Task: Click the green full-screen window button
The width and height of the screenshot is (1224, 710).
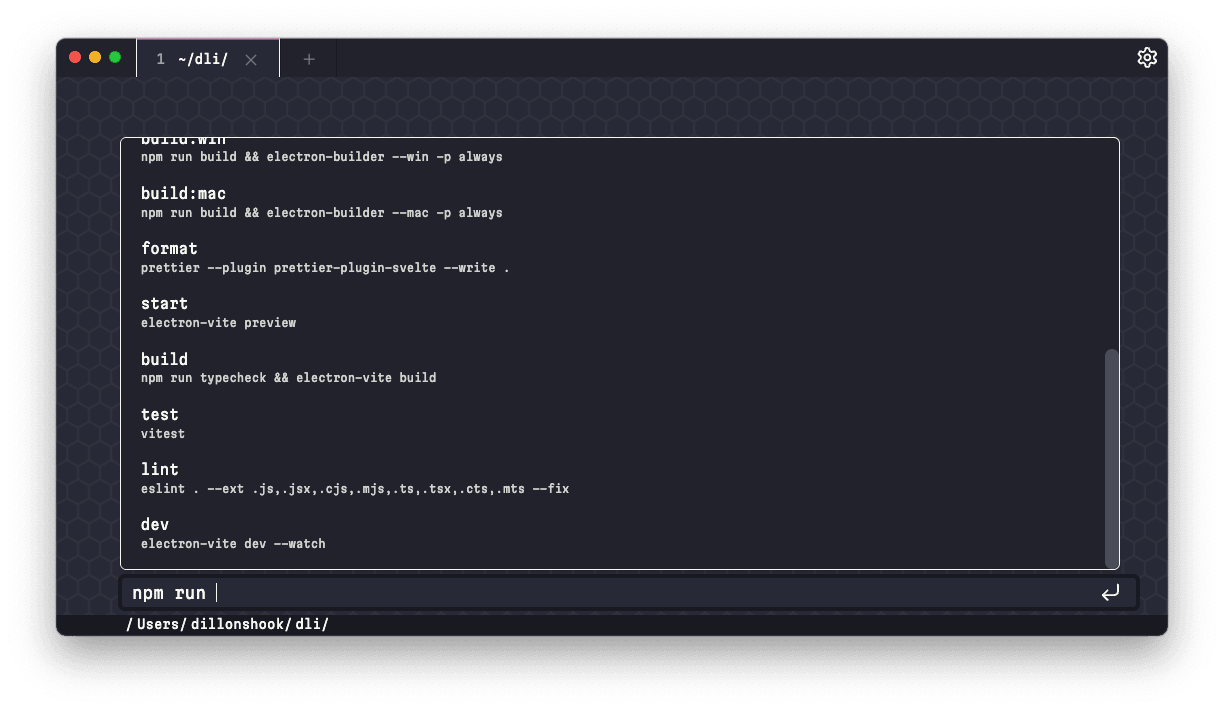Action: pos(115,57)
